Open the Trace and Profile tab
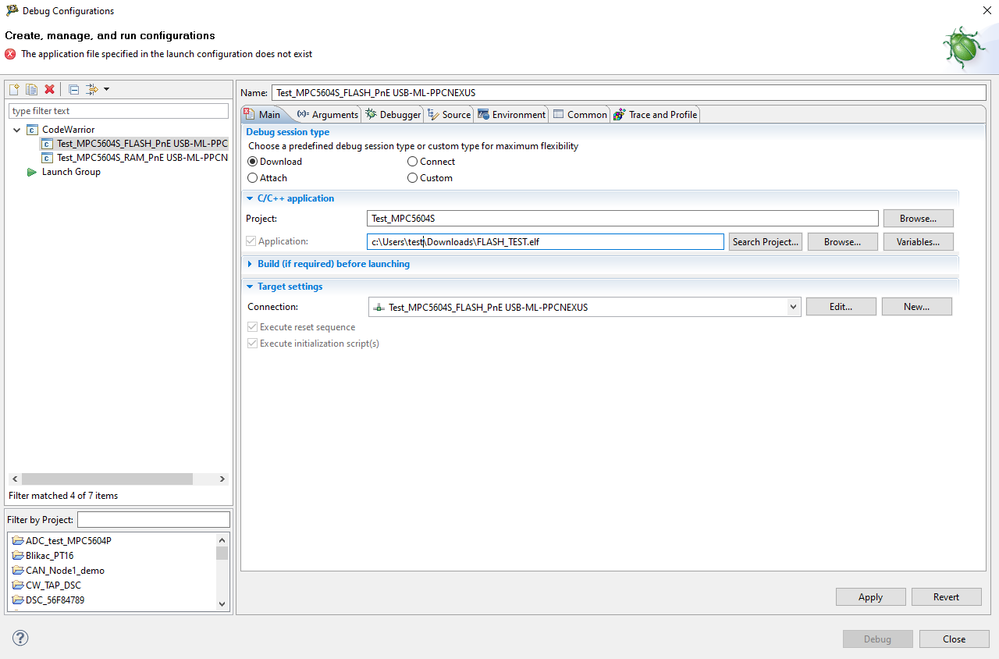 (656, 115)
